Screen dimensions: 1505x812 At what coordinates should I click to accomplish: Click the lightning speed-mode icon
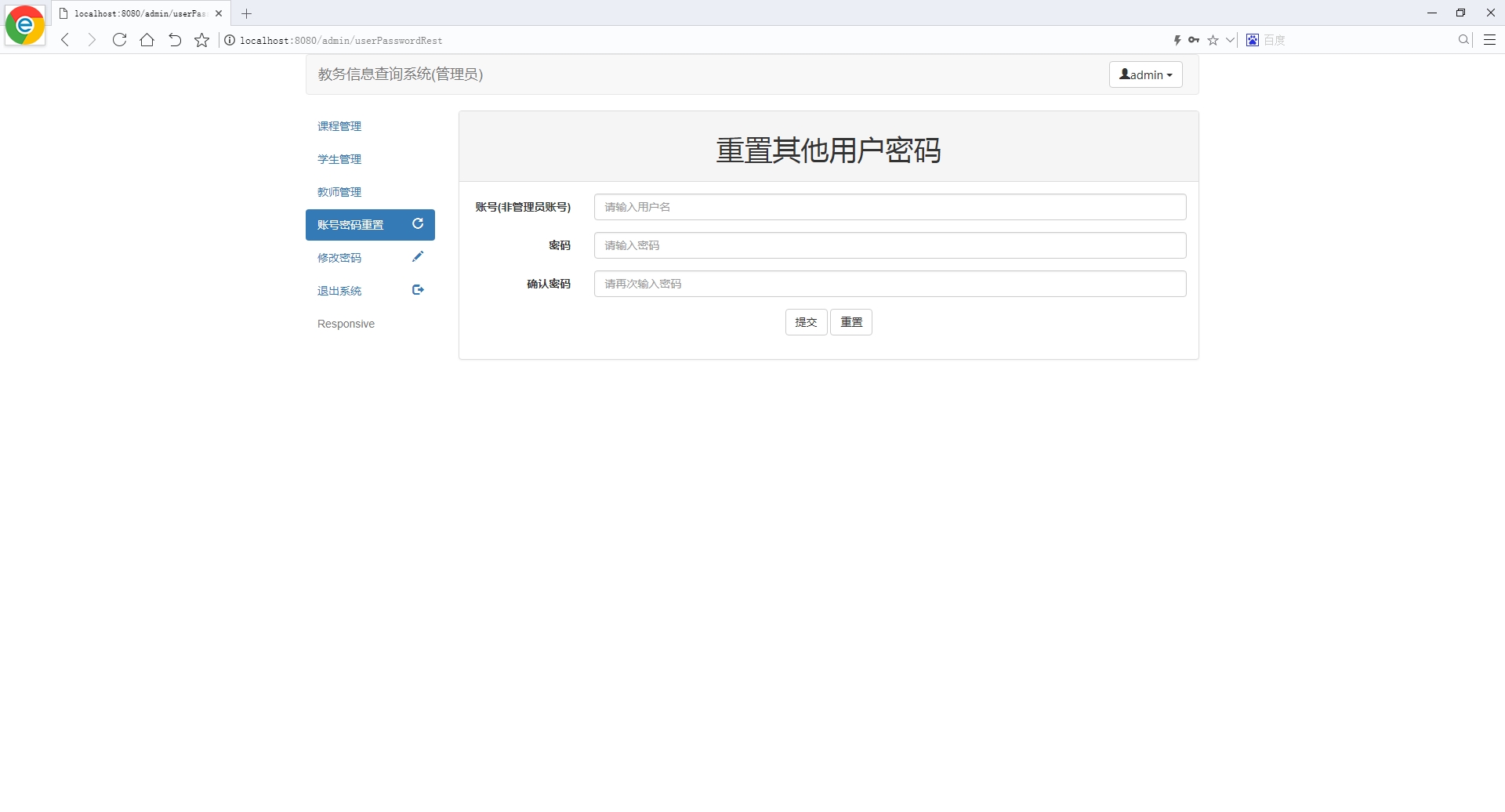pos(1177,40)
